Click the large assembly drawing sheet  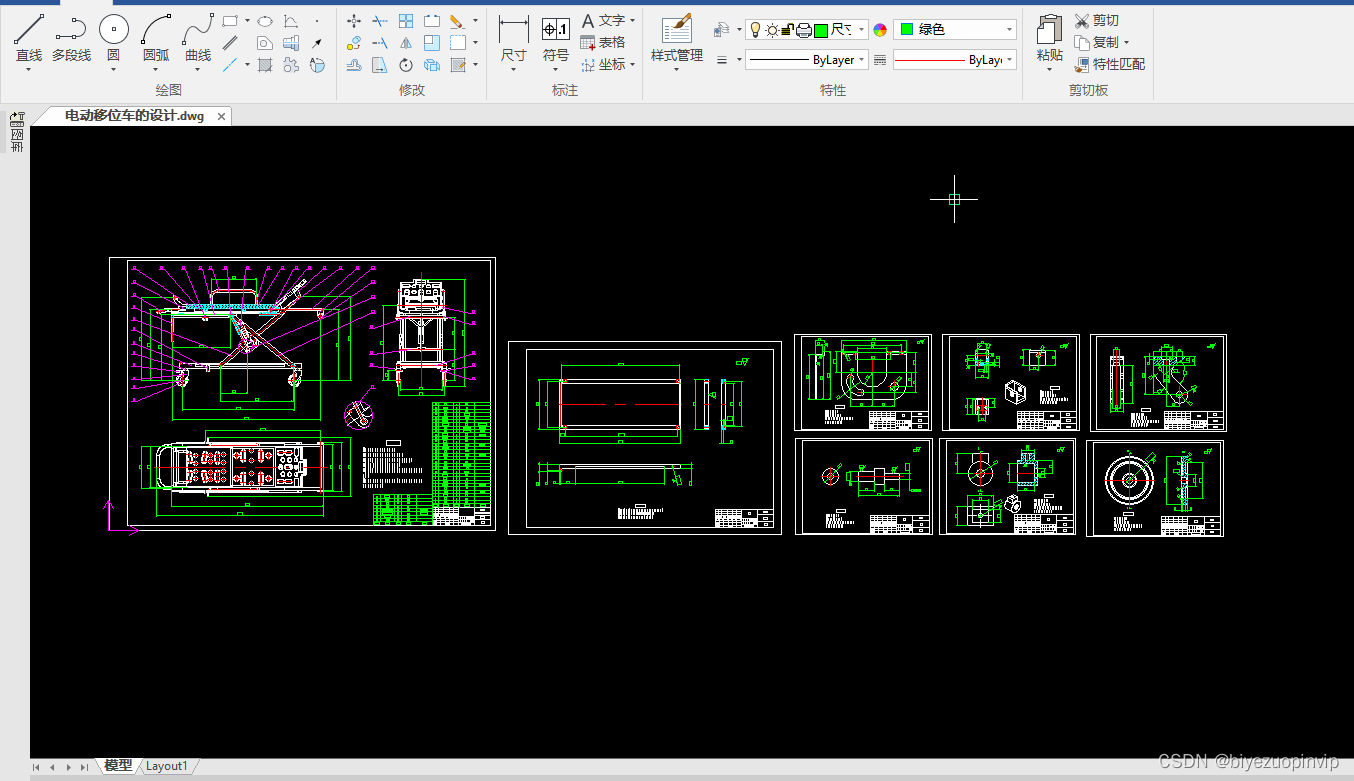coord(302,394)
